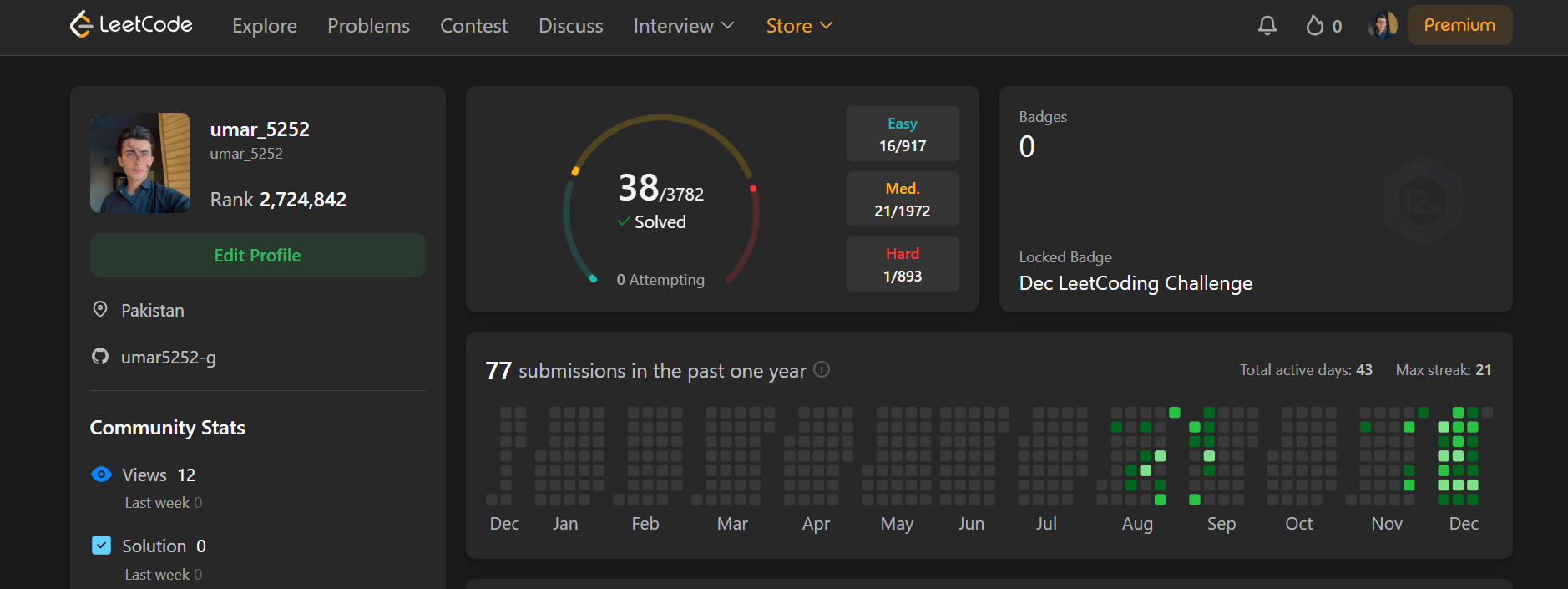The width and height of the screenshot is (1568, 589).
Task: Go to the Contest tab
Action: pos(473,26)
